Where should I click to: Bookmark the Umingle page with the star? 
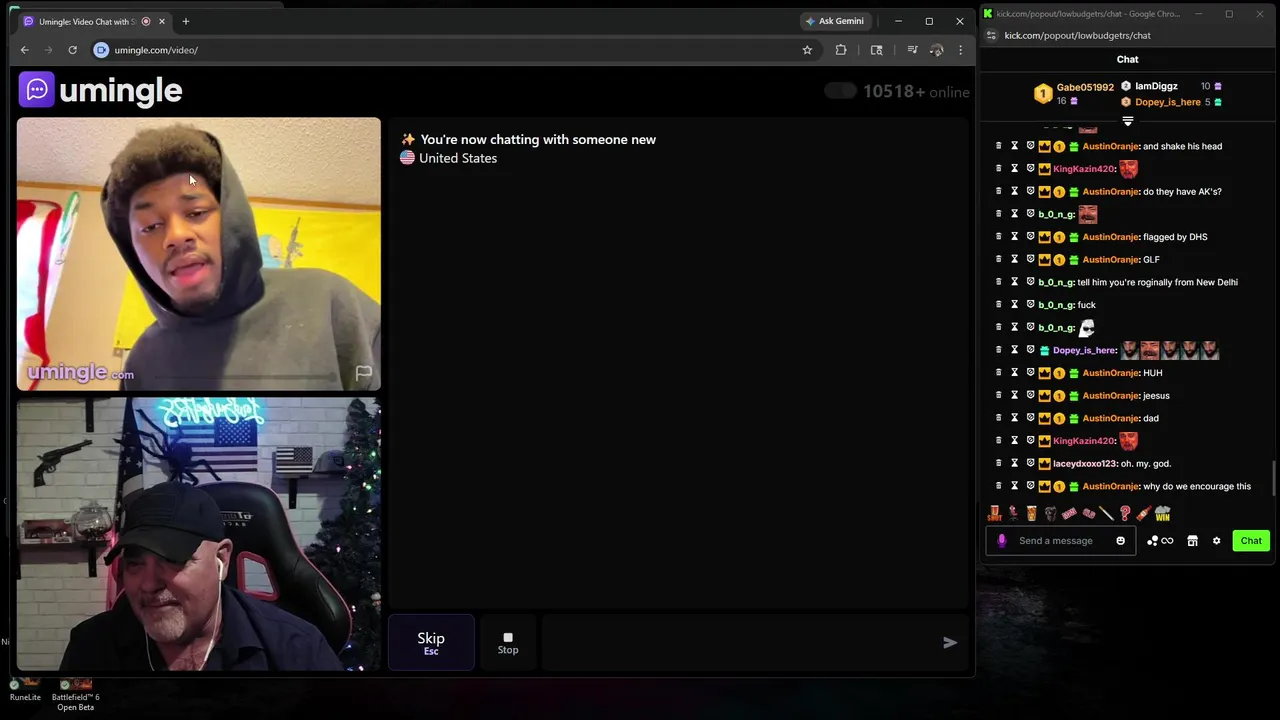click(x=807, y=50)
